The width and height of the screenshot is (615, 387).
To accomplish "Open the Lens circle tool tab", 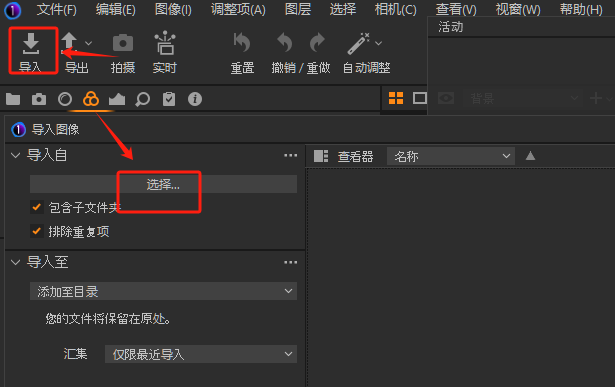I will 65,99.
